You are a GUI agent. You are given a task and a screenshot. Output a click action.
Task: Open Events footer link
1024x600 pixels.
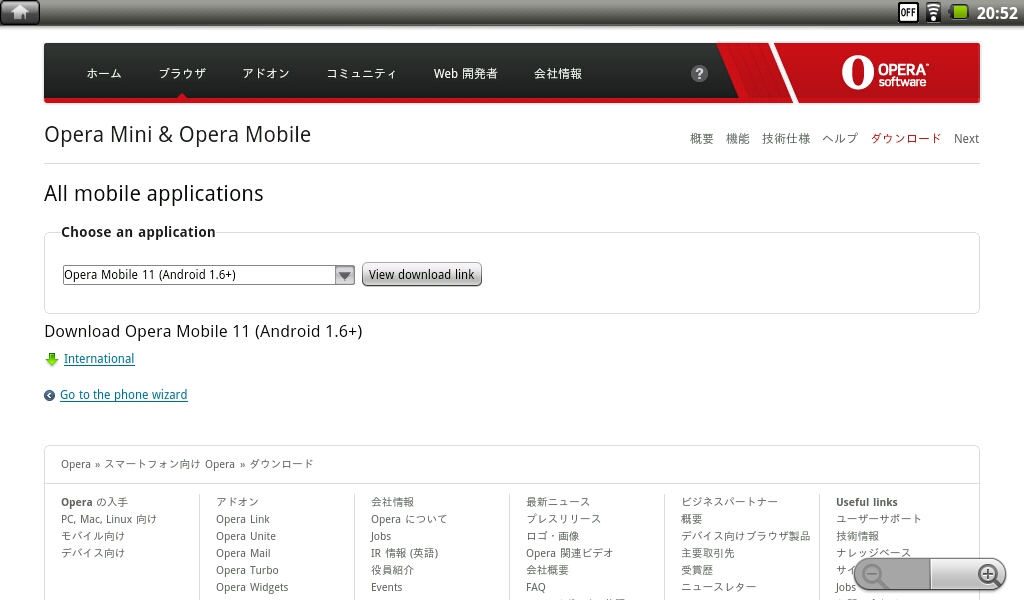(387, 587)
